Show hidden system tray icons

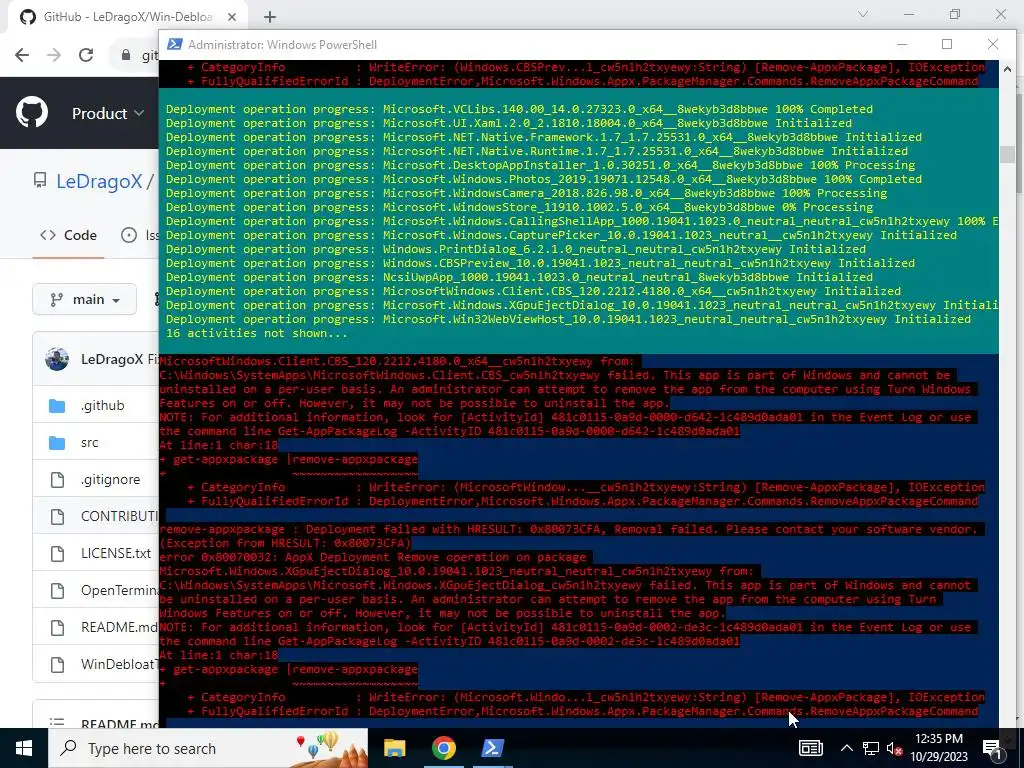coord(846,748)
